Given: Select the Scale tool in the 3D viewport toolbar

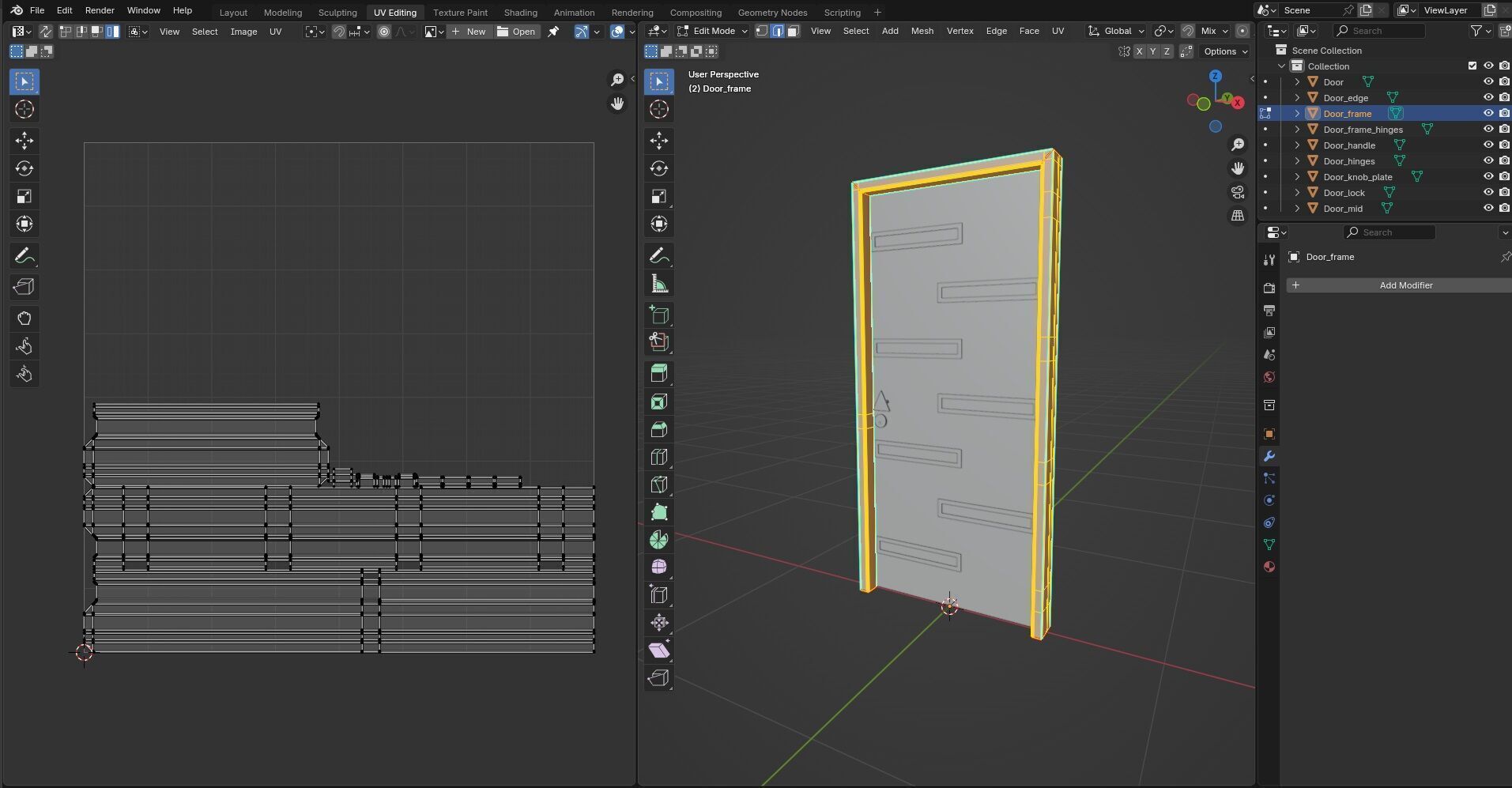Looking at the screenshot, I should (659, 196).
